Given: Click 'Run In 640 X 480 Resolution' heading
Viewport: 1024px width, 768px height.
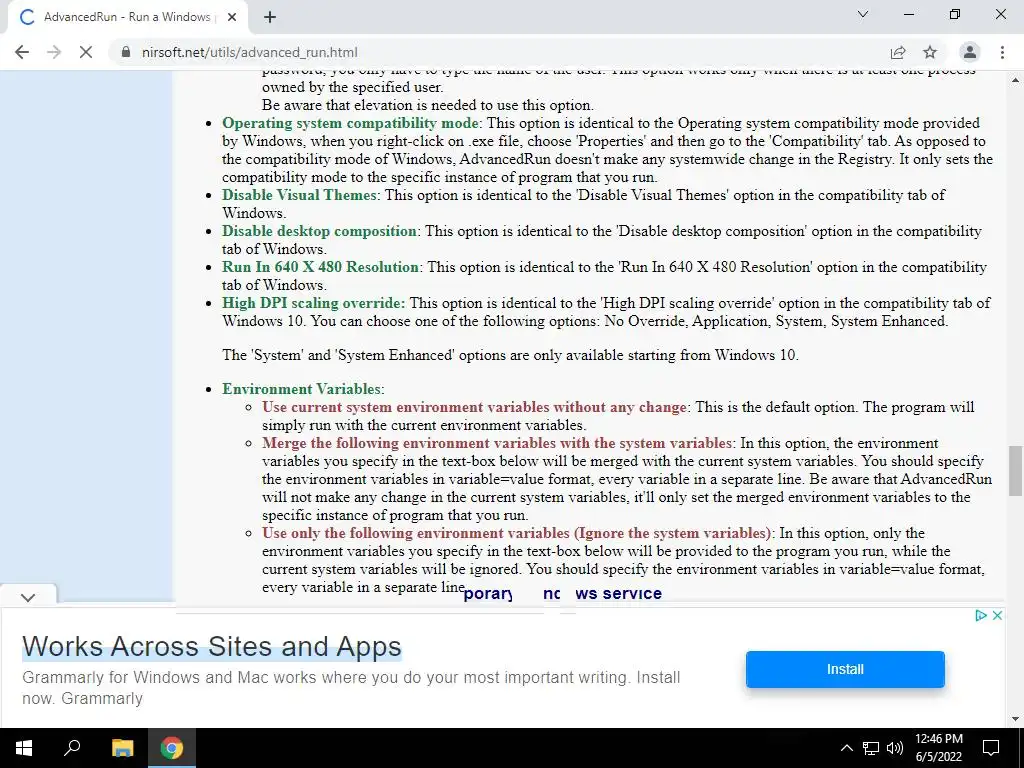Looking at the screenshot, I should coord(321,267).
